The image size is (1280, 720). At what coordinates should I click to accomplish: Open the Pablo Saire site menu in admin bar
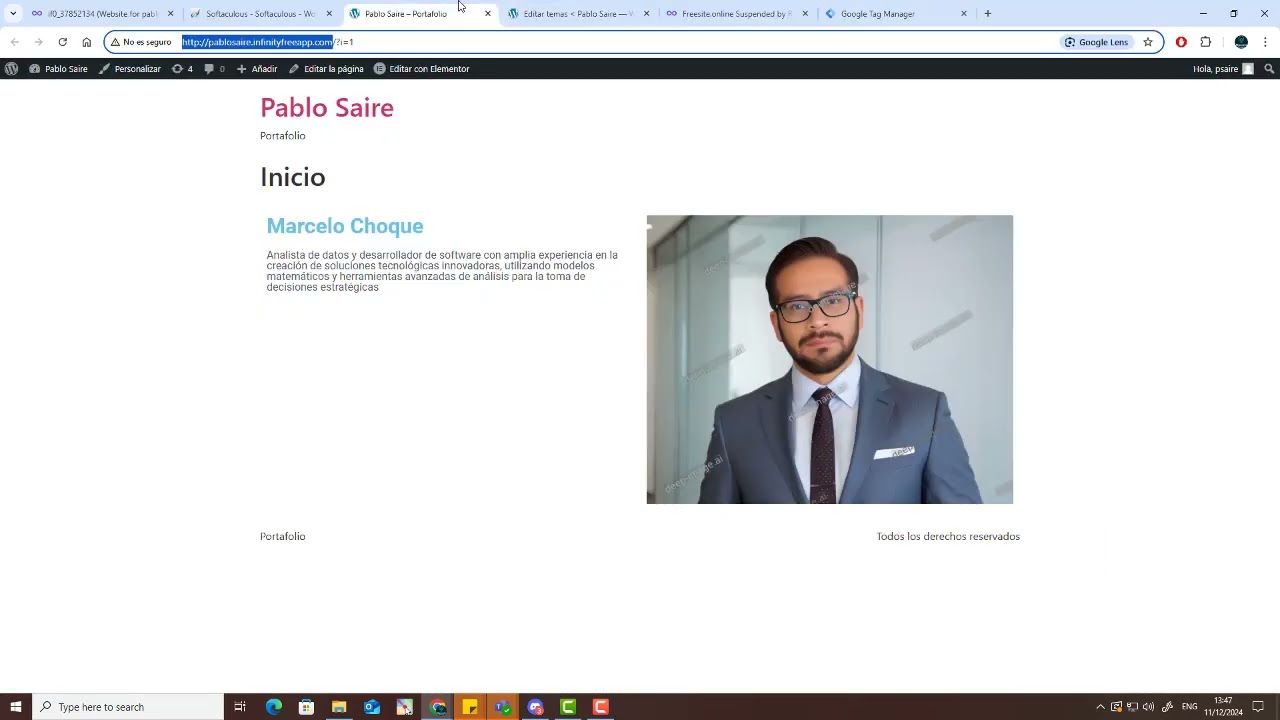pyautogui.click(x=59, y=69)
